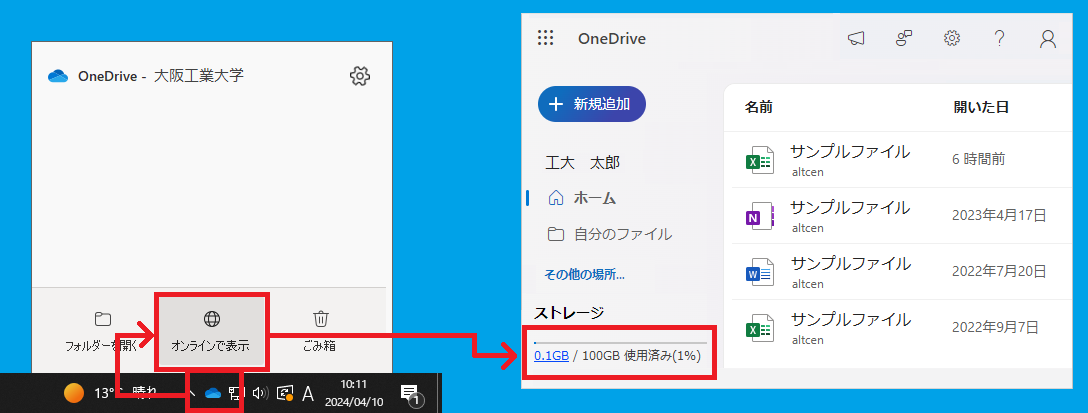The height and width of the screenshot is (413, 1088).
Task: Click the OneNote file icon
Action: click(x=760, y=217)
